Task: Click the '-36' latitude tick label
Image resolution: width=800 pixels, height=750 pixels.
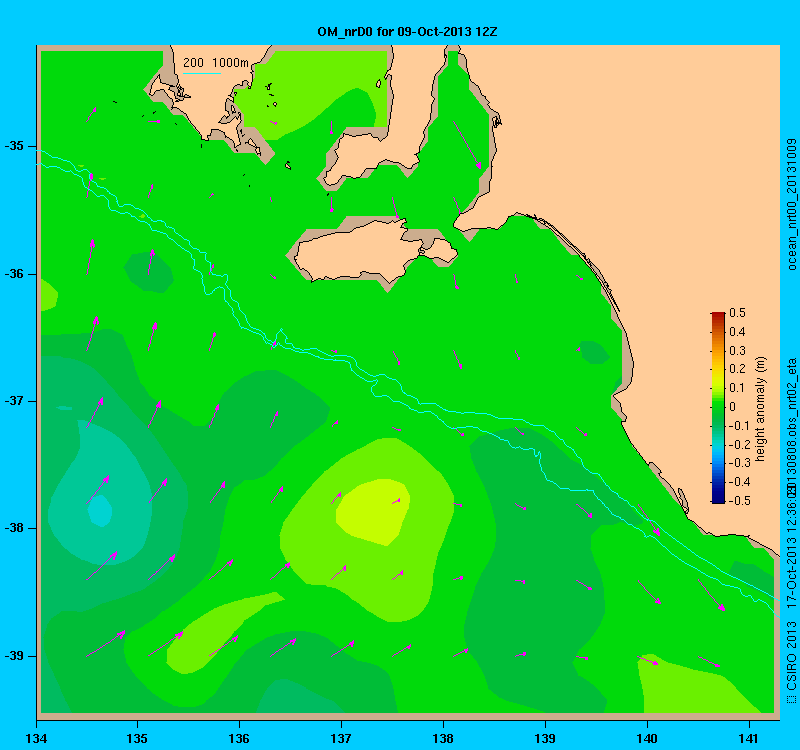Action: tap(14, 274)
